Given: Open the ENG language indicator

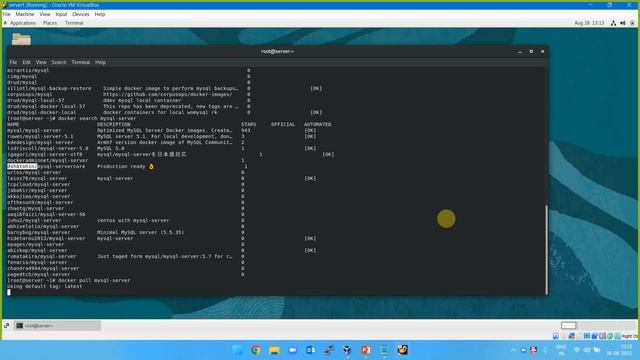Looking at the screenshot, I should click(561, 350).
